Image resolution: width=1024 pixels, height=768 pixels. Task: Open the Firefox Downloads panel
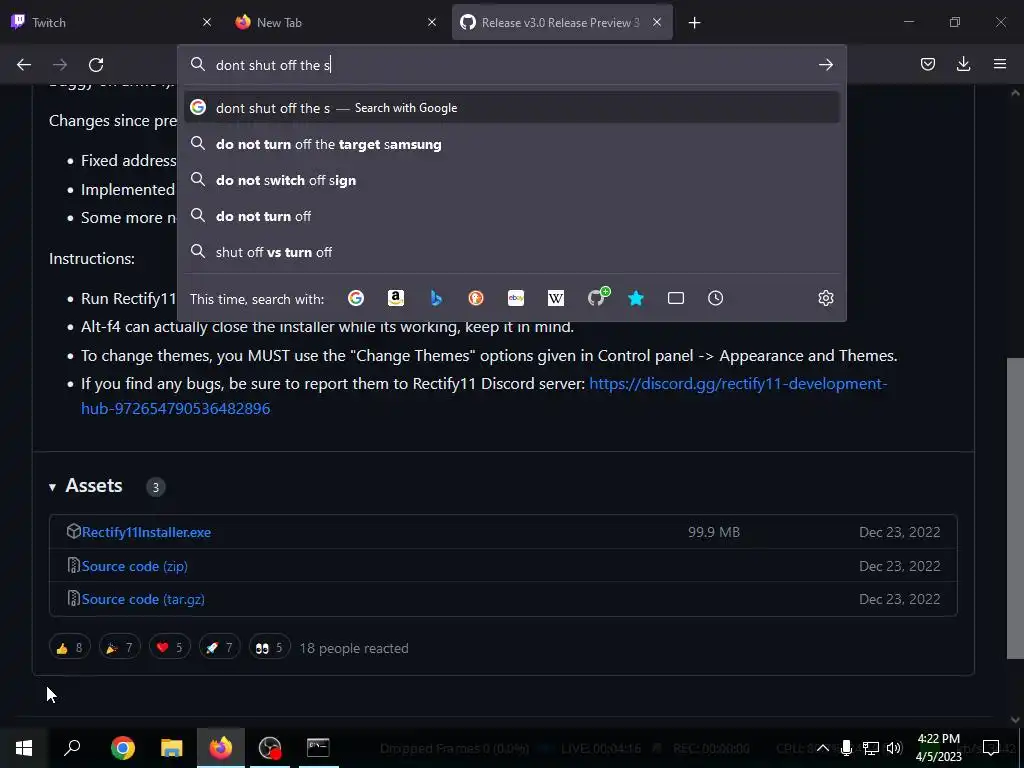tap(963, 64)
